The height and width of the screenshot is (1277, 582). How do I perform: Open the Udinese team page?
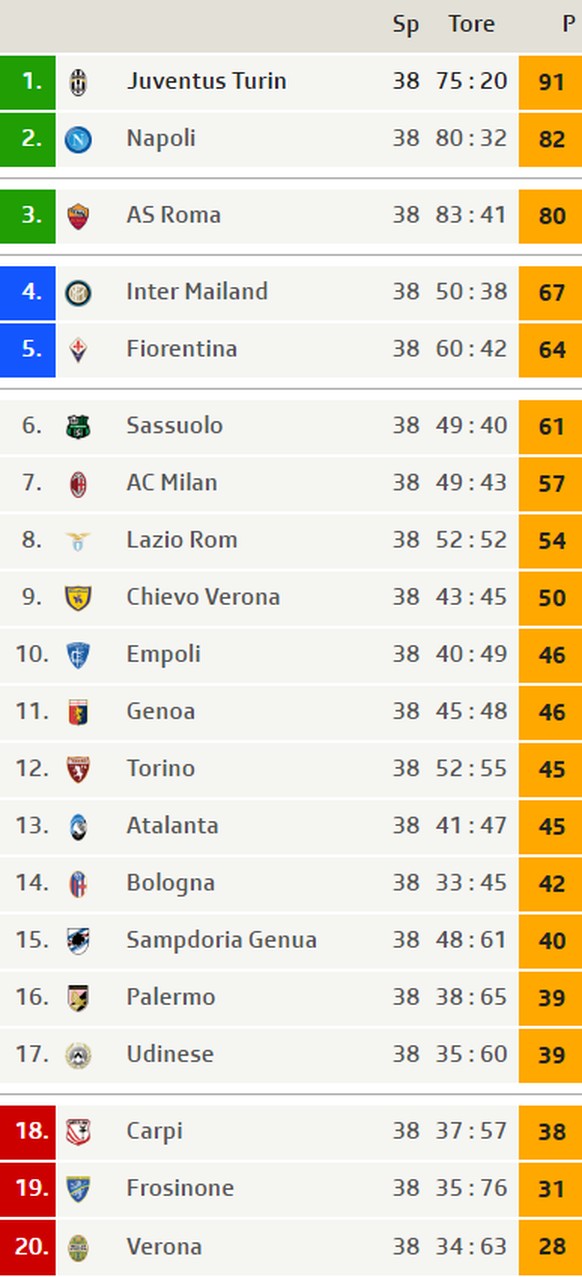(x=170, y=1054)
